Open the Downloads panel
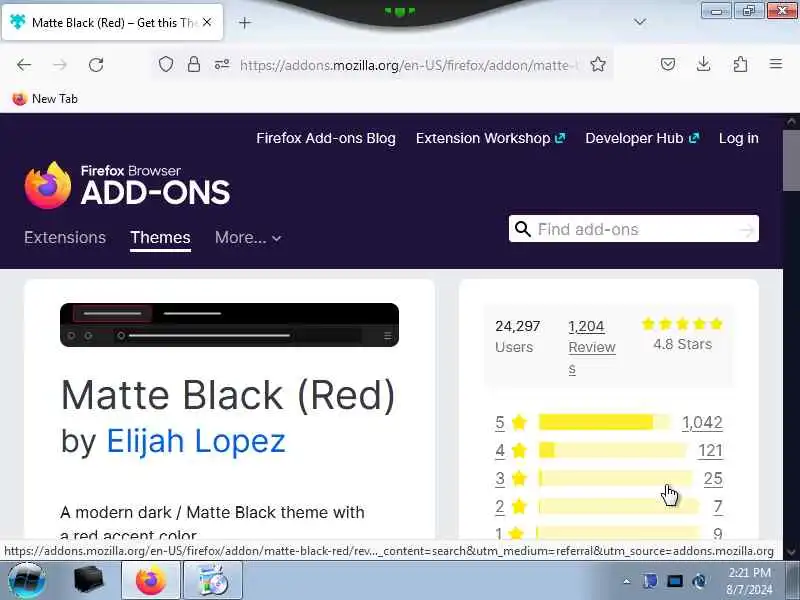Viewport: 800px width, 600px height. tap(704, 64)
